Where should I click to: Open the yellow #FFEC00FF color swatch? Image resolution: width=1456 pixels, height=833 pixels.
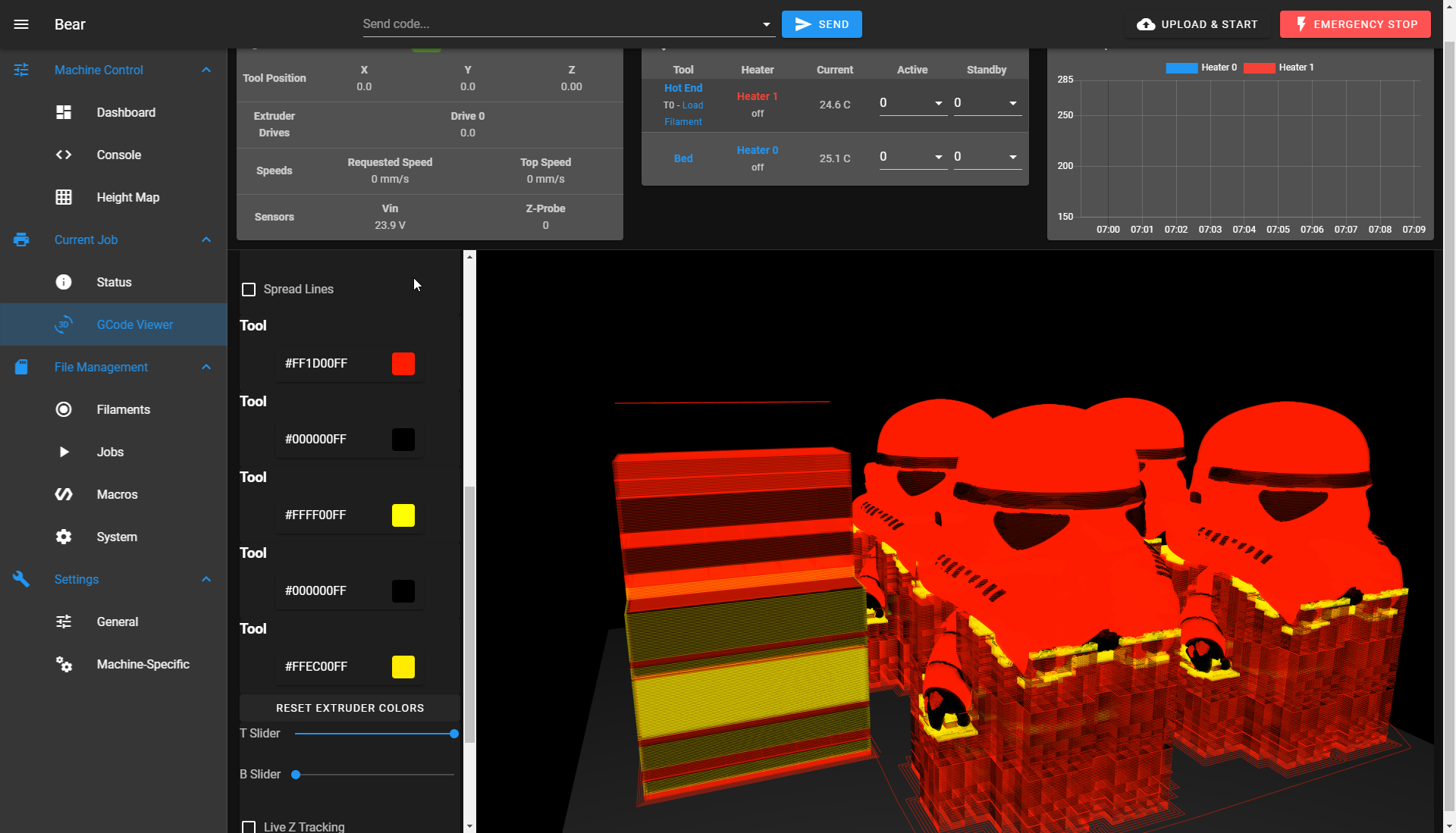(403, 667)
